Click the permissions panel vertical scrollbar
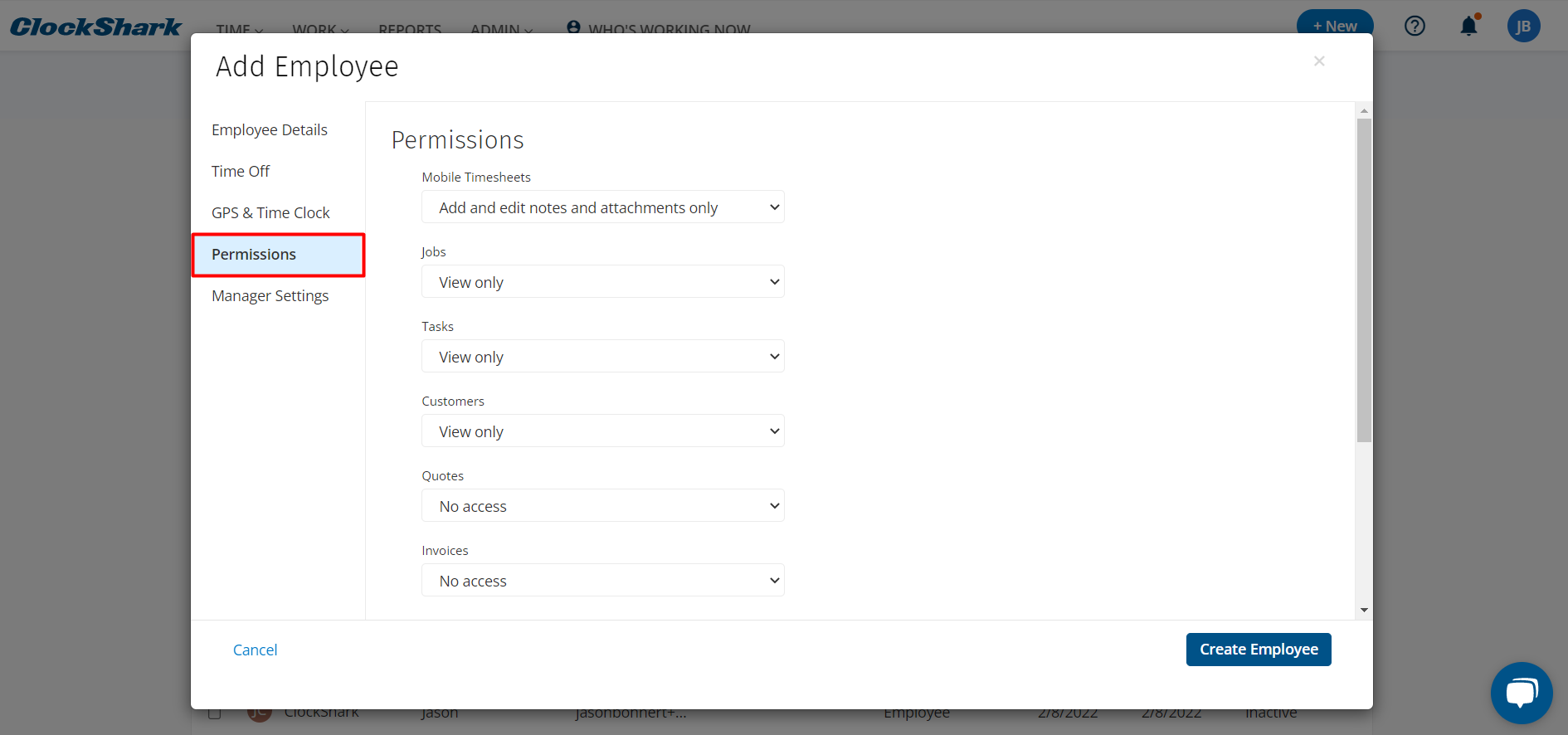This screenshot has height=735, width=1568. click(1364, 280)
